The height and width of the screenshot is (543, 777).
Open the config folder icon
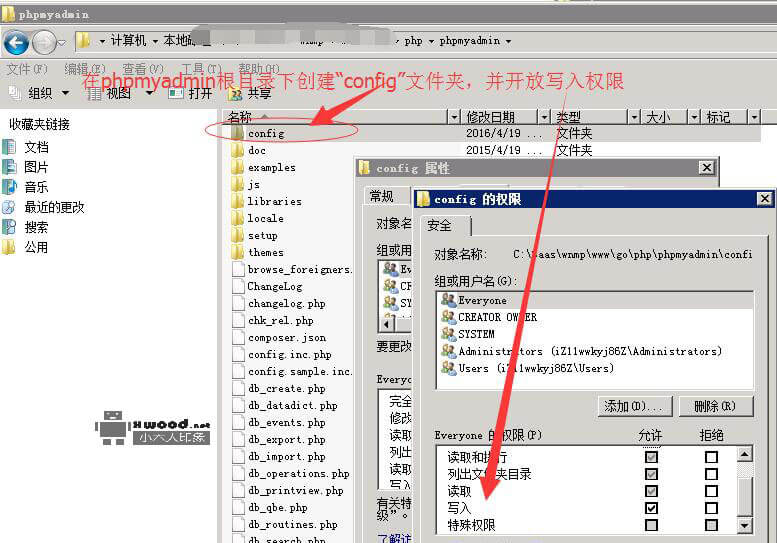[x=237, y=133]
